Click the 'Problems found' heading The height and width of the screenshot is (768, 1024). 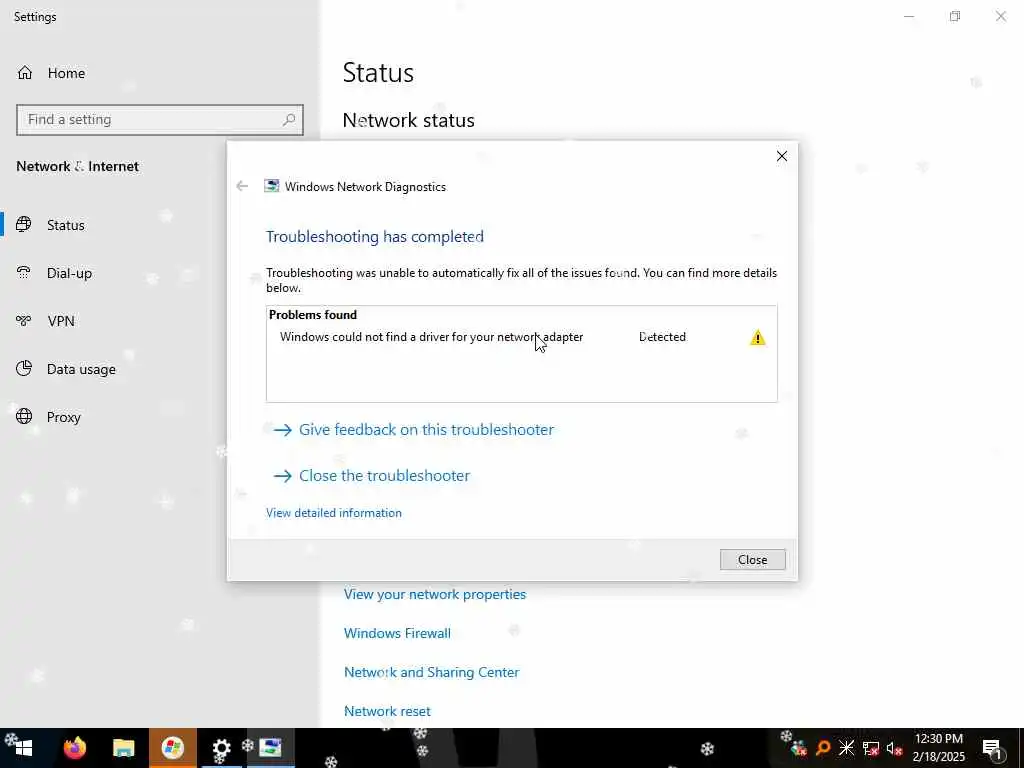tap(313, 315)
